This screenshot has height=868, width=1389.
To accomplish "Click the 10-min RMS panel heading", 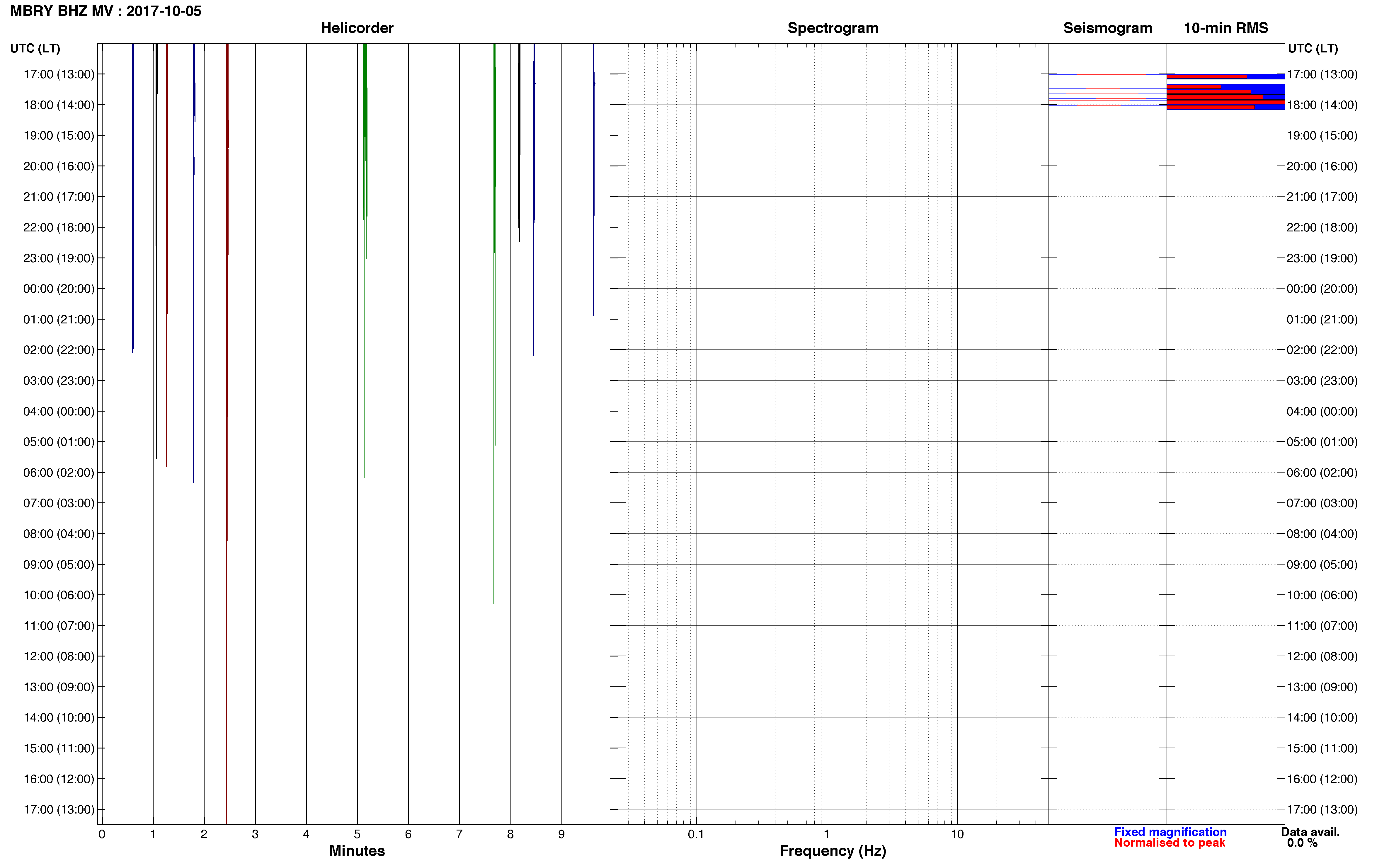I will click(x=1226, y=28).
